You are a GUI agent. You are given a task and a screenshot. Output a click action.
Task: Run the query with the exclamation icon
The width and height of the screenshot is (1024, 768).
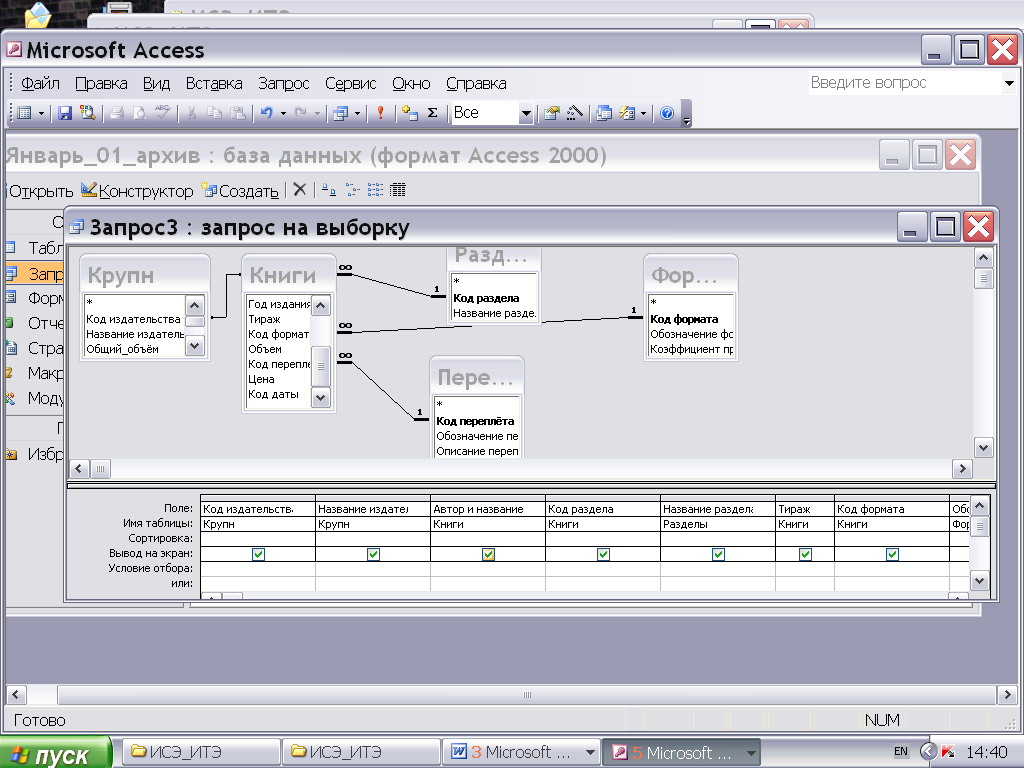(380, 113)
